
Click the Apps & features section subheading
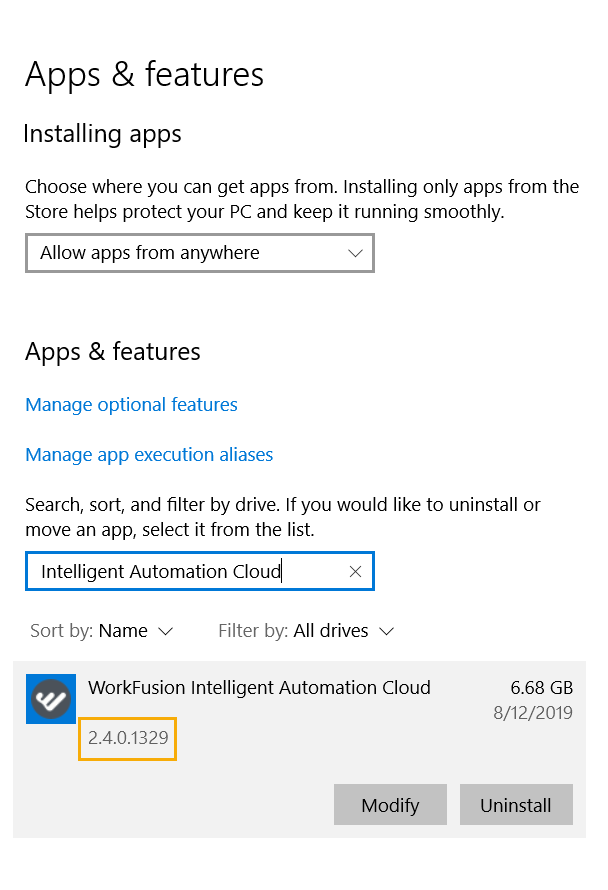point(112,352)
